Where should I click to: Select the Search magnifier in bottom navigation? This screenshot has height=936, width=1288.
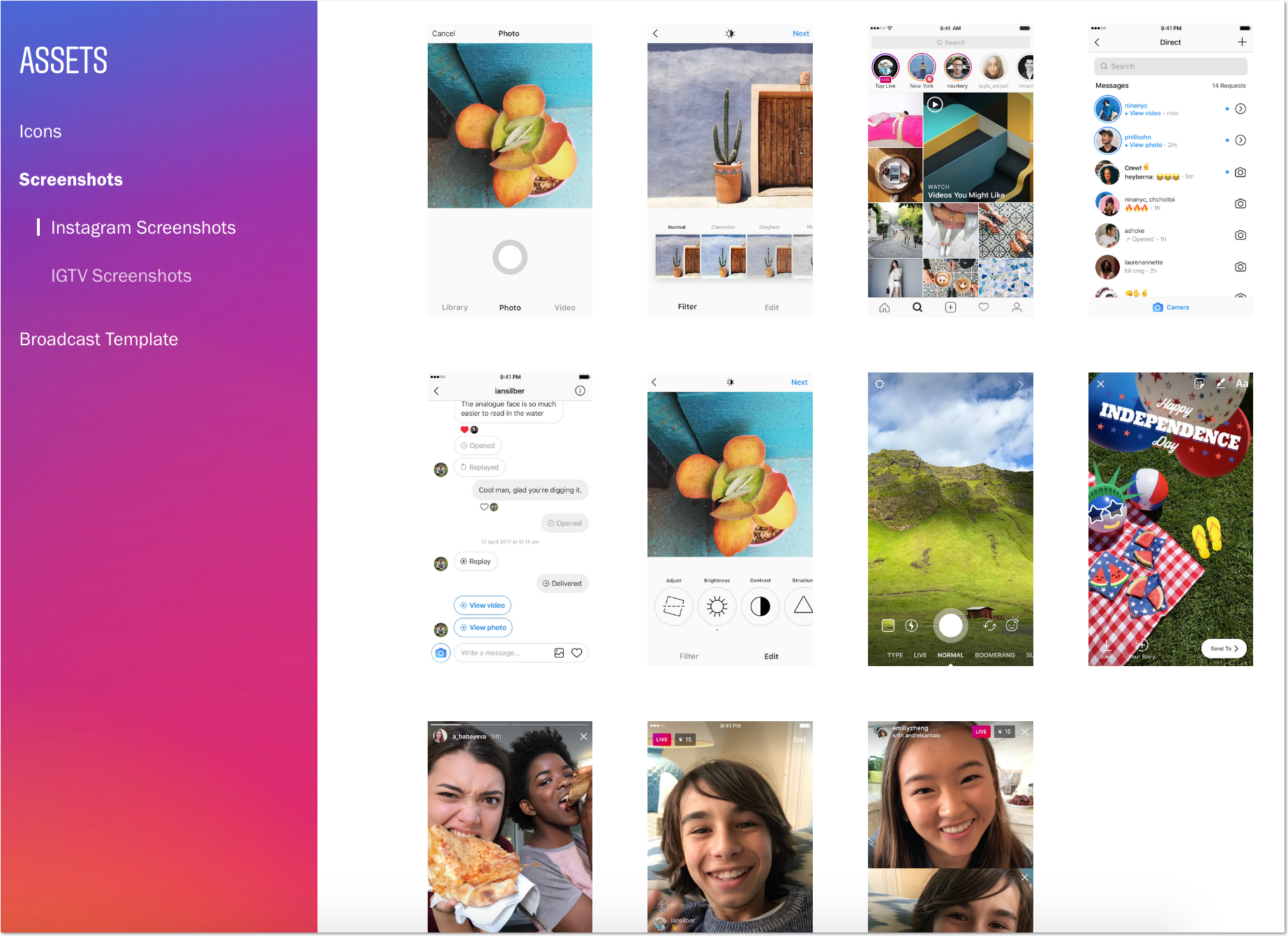(x=917, y=307)
